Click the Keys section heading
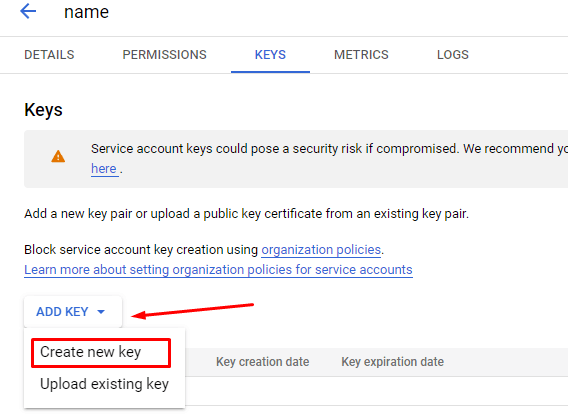The image size is (568, 418). 43,110
